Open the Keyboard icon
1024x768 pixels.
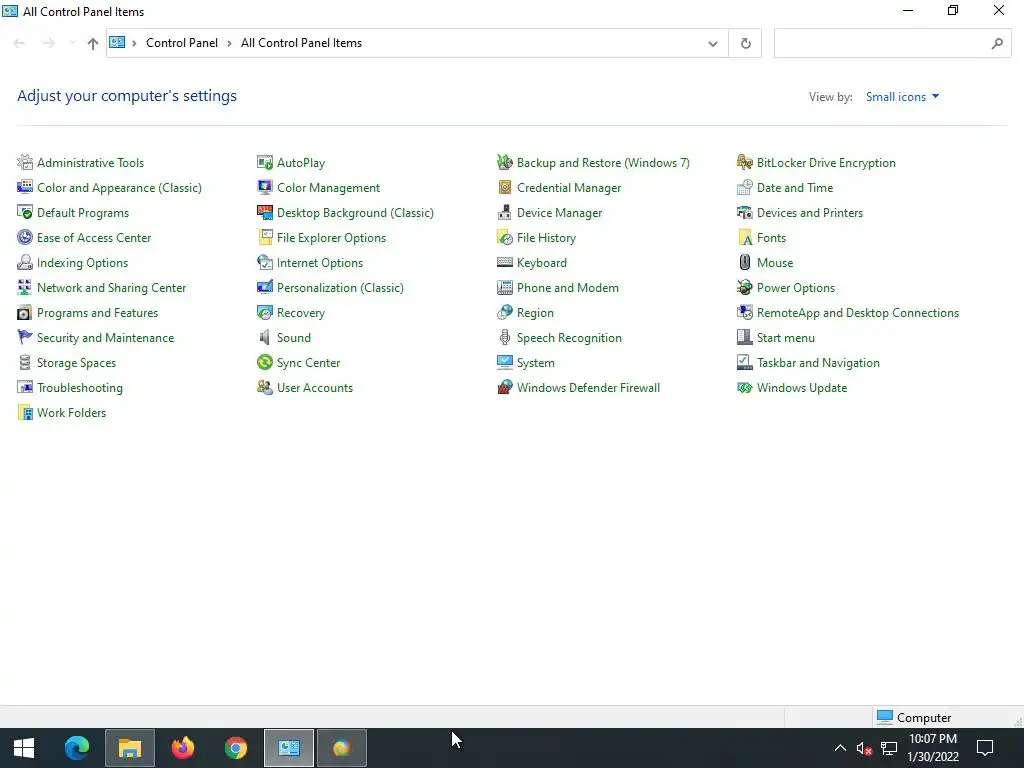tap(505, 263)
